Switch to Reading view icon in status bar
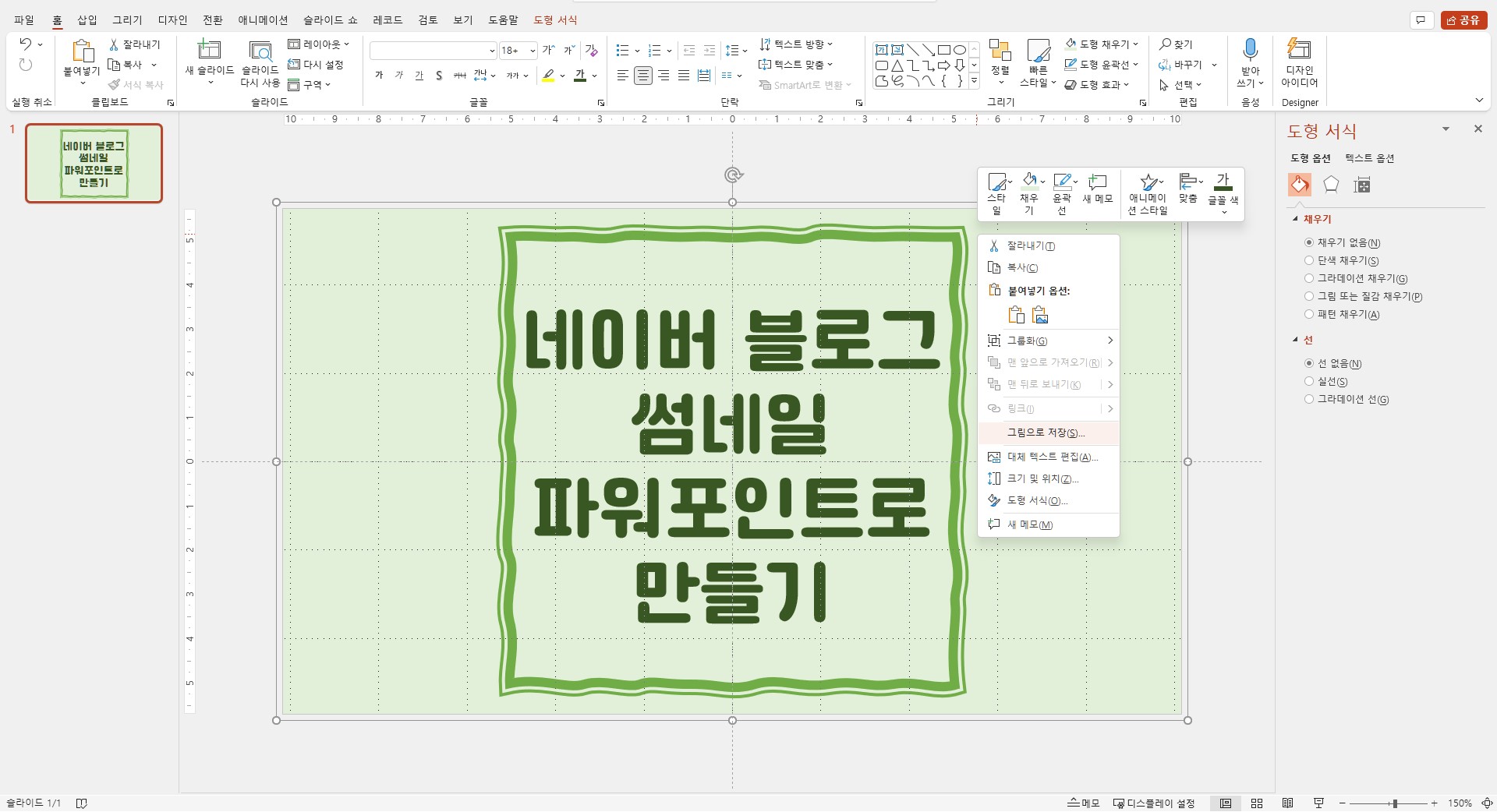 [1288, 803]
